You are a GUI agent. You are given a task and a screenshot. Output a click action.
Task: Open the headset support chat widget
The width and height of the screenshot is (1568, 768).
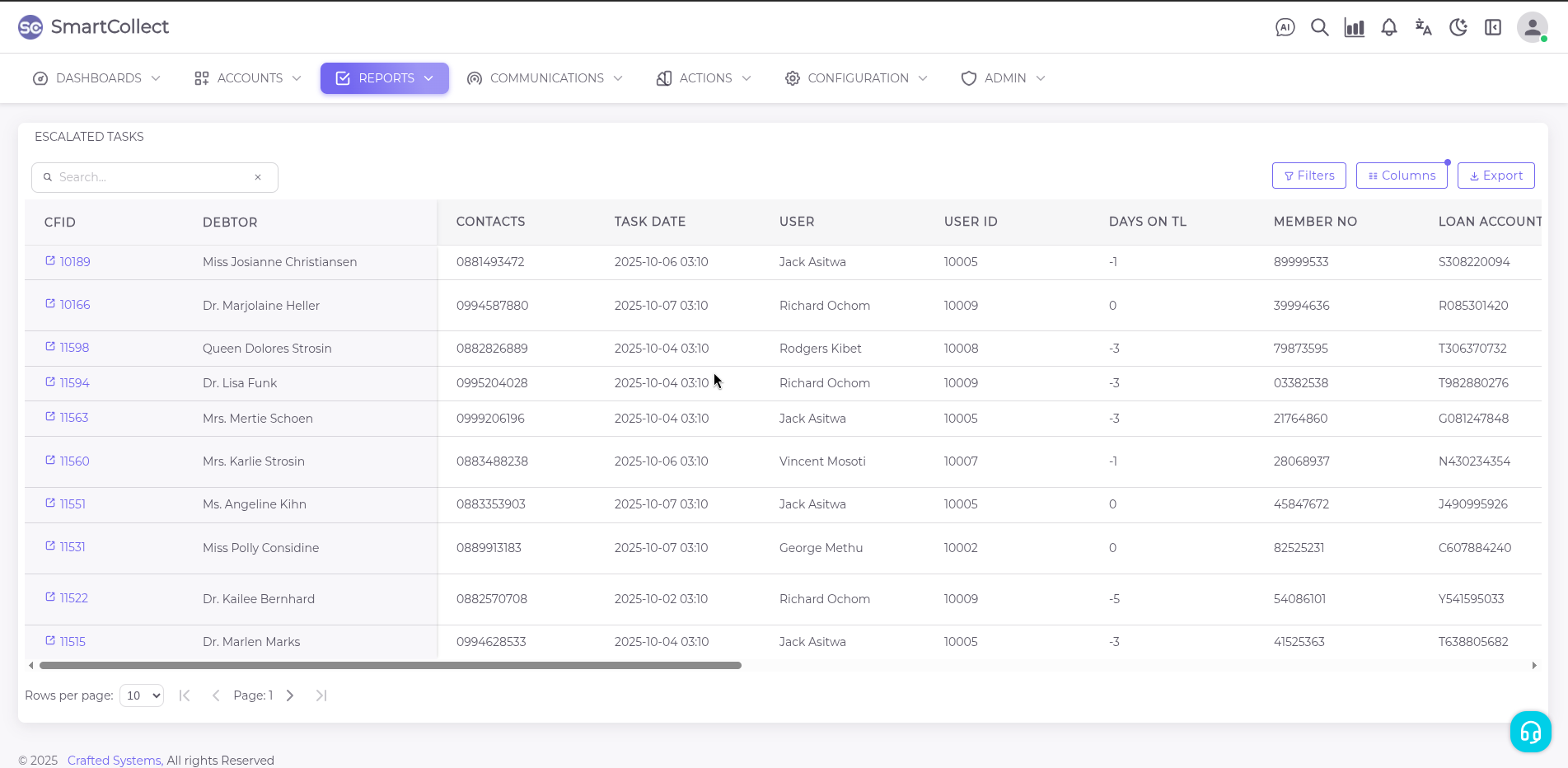point(1530,732)
